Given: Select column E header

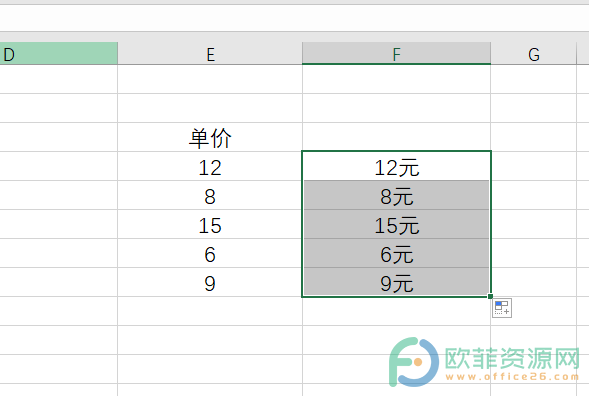Looking at the screenshot, I should 210,53.
